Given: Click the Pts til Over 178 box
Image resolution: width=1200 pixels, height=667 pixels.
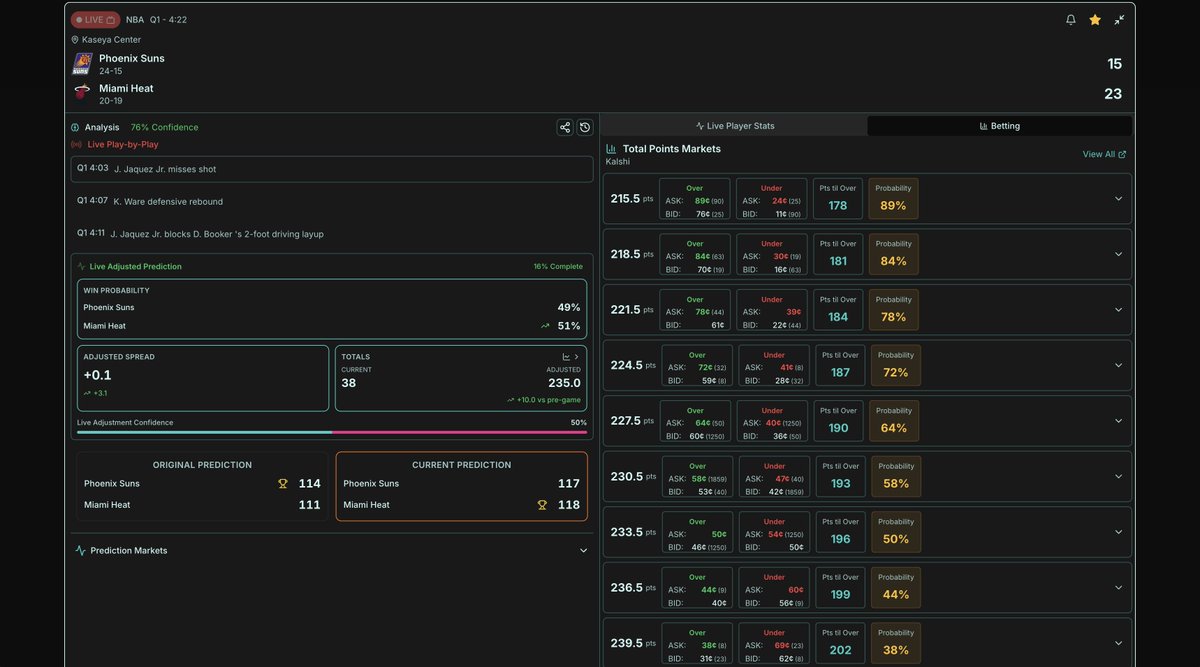Looking at the screenshot, I should 838,199.
